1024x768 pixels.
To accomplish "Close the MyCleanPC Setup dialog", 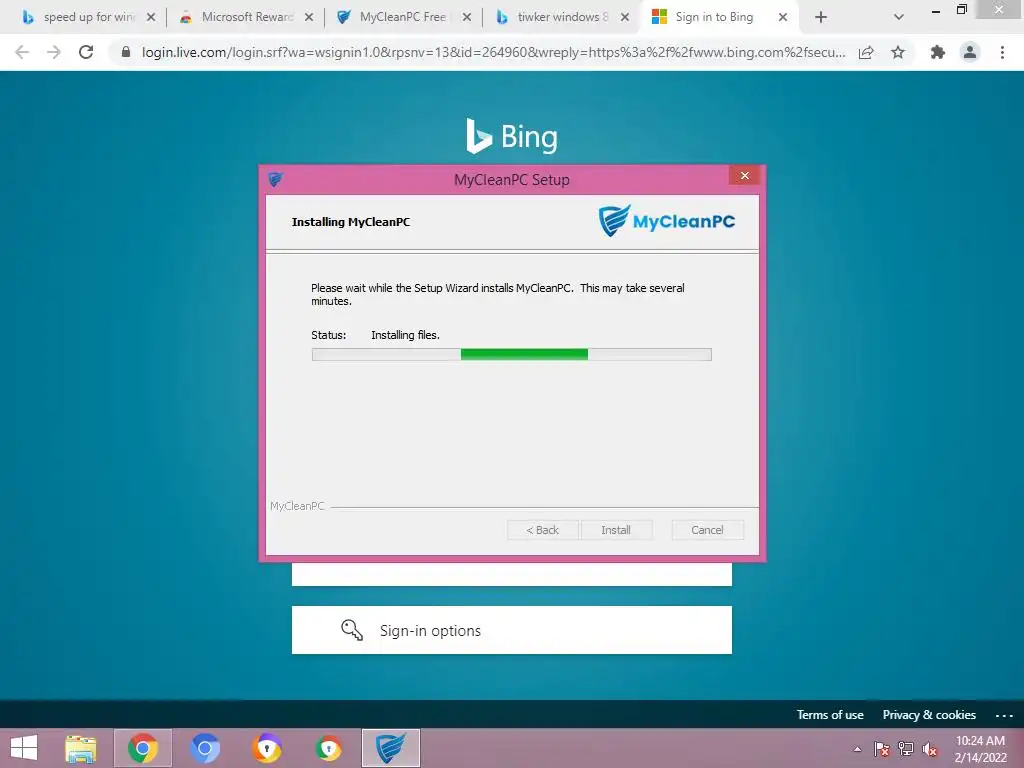I will pyautogui.click(x=744, y=176).
